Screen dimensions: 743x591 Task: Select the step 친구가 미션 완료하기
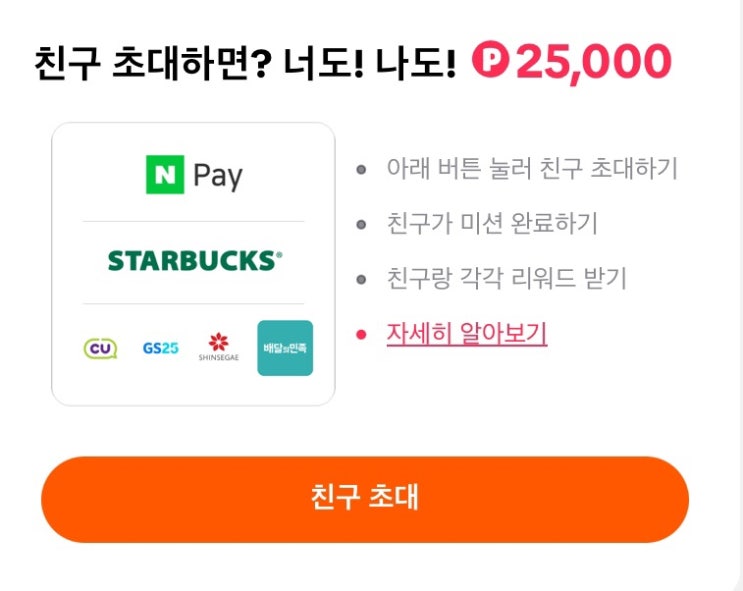click(492, 223)
